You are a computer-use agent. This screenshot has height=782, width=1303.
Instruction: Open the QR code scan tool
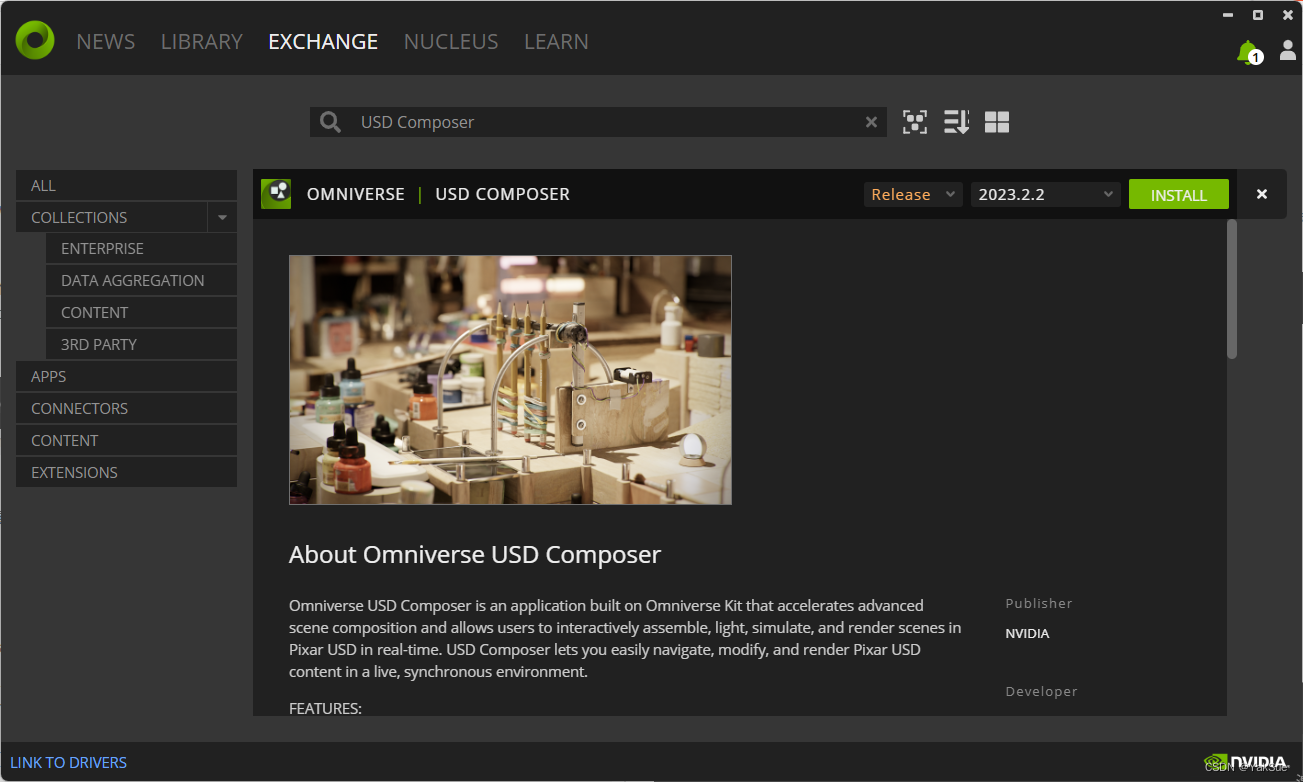(x=914, y=121)
